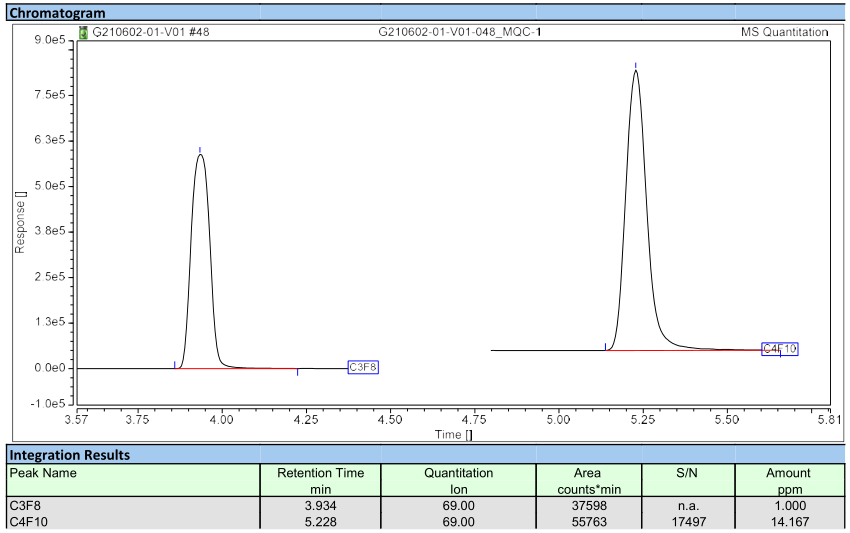The image size is (850, 533).
Task: Click the 4.00 time axis tick label
Action: 222,420
